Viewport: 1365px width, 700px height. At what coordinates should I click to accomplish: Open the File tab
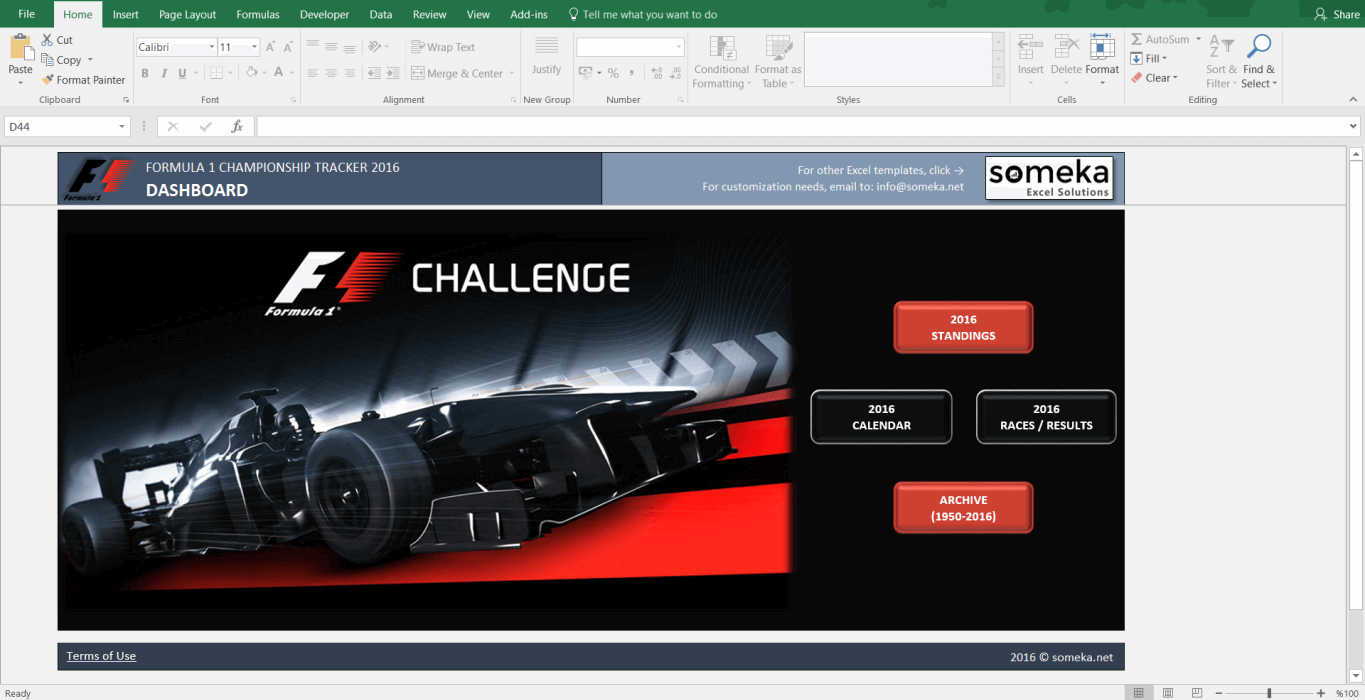click(x=27, y=14)
